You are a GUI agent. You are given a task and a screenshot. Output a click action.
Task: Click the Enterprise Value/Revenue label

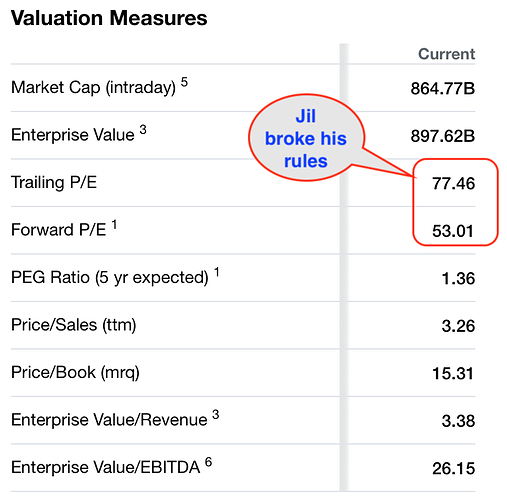(115, 419)
